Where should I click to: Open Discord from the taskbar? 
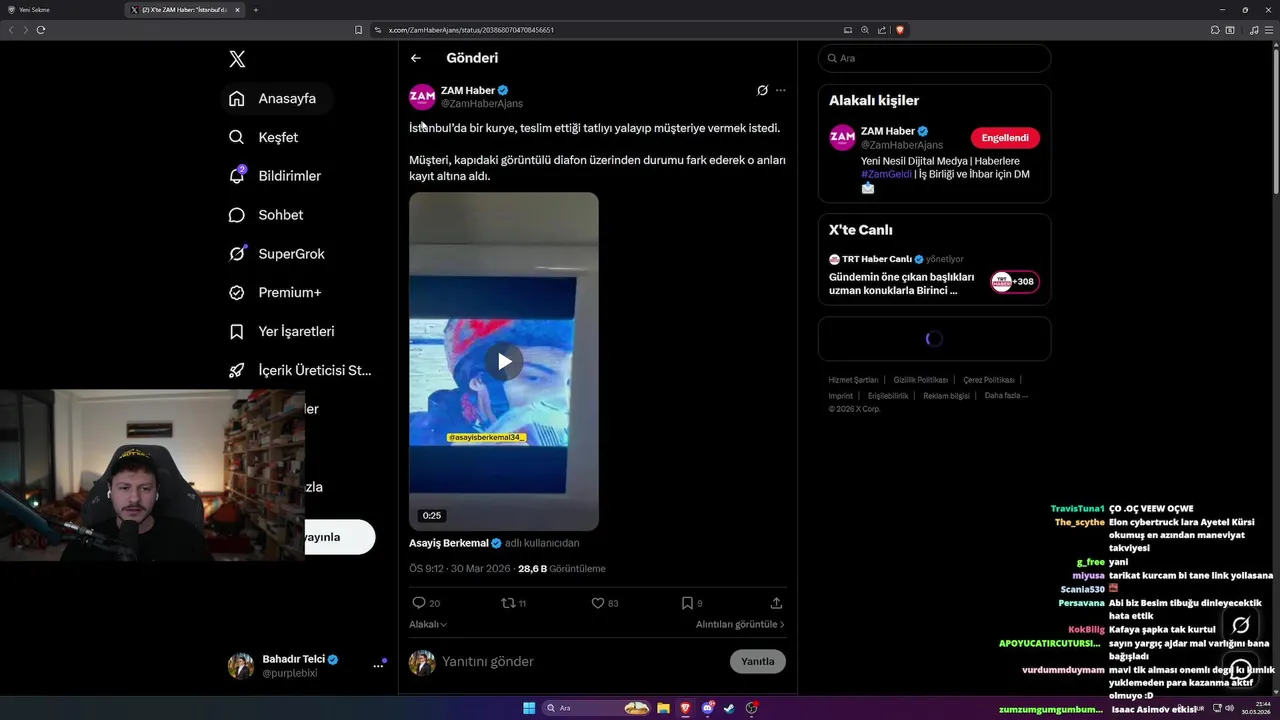pyautogui.click(x=707, y=708)
